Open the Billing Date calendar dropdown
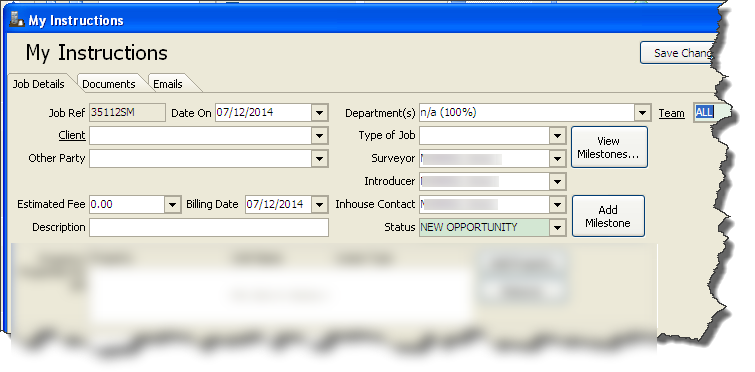The width and height of the screenshot is (755, 372). pos(319,205)
